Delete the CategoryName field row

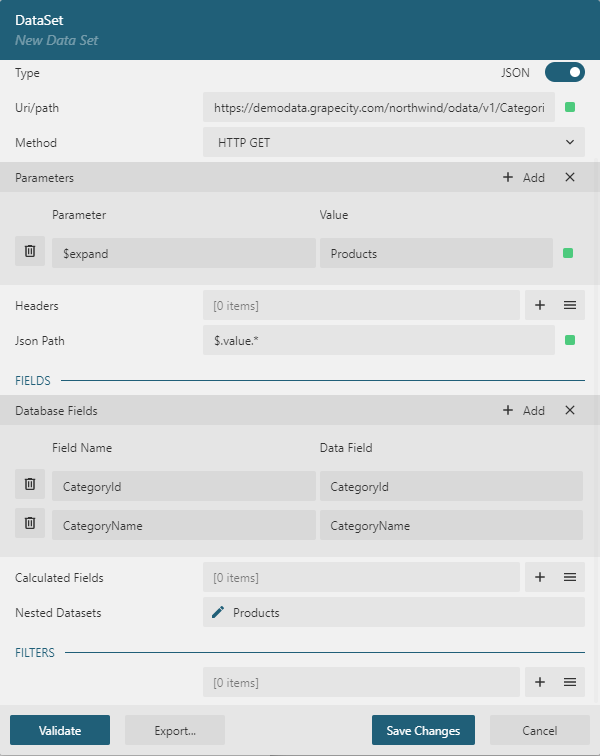(x=30, y=523)
